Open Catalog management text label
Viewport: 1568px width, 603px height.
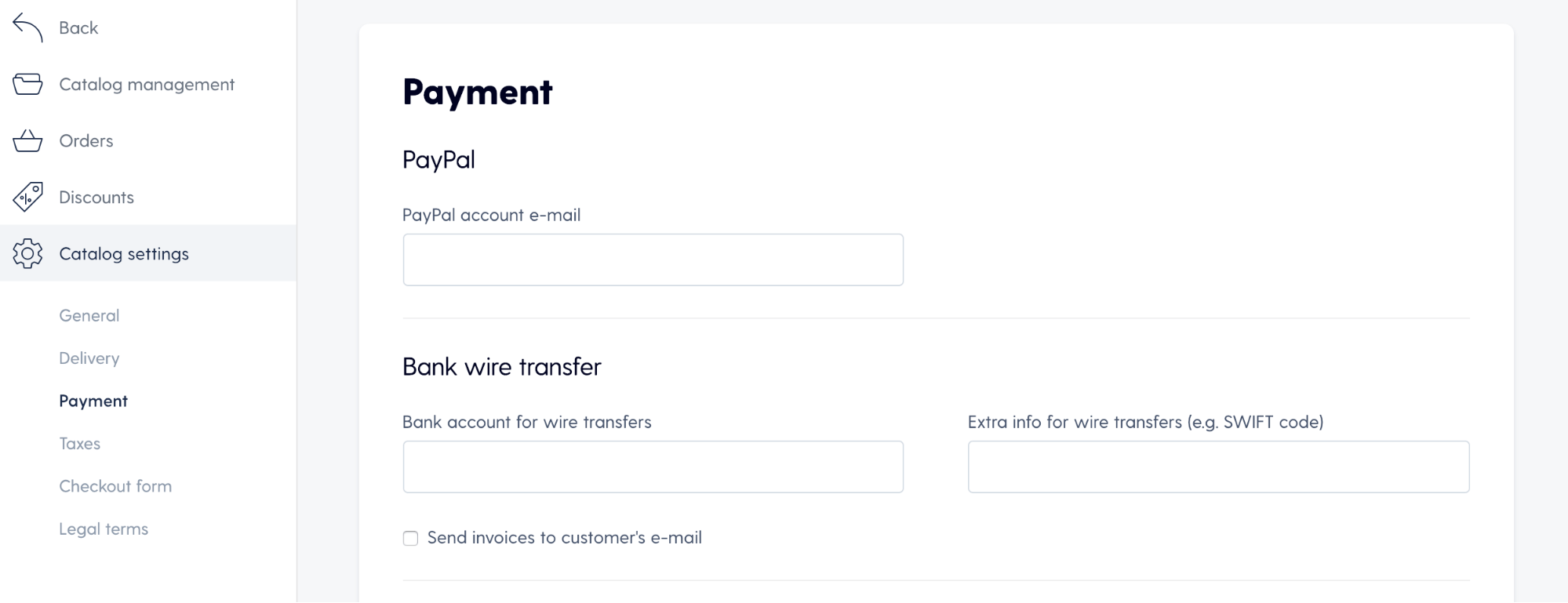[x=147, y=85]
